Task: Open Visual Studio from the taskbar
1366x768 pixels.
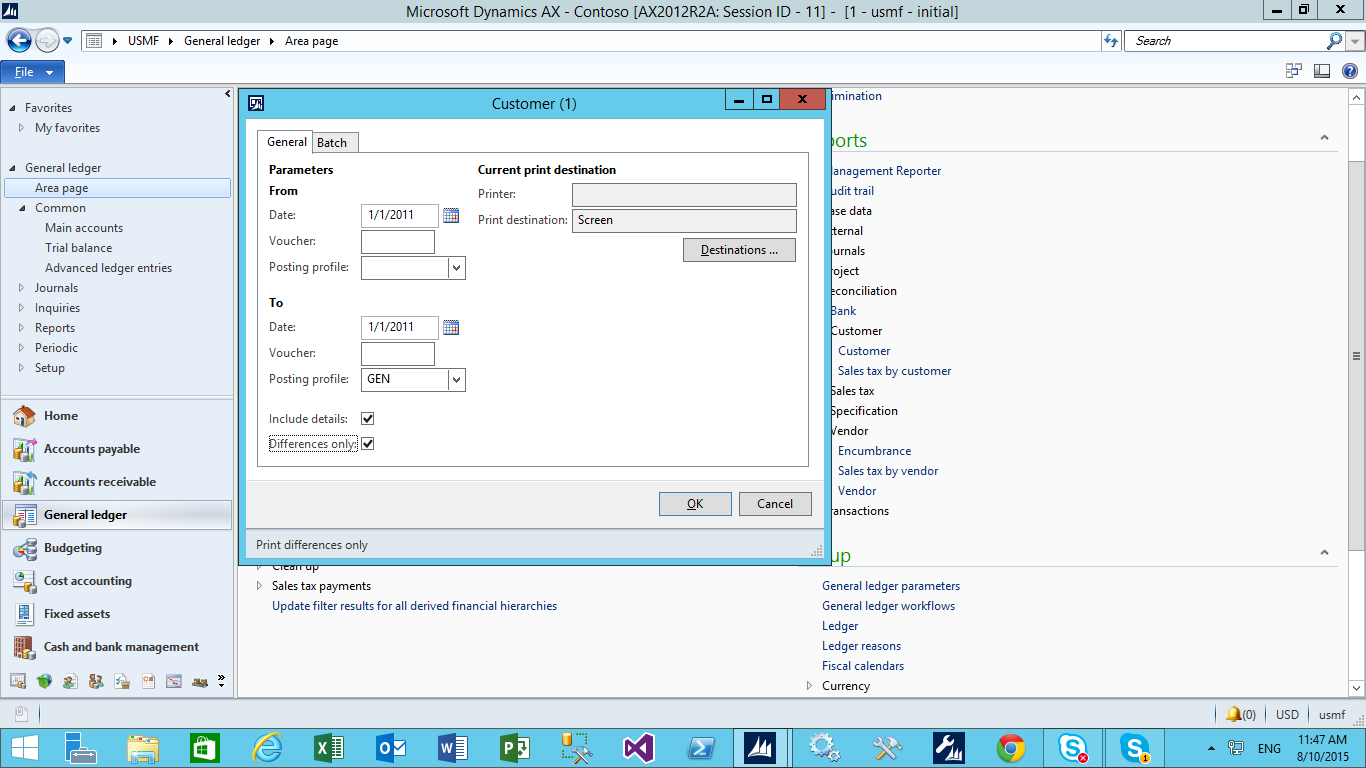Action: [x=638, y=748]
